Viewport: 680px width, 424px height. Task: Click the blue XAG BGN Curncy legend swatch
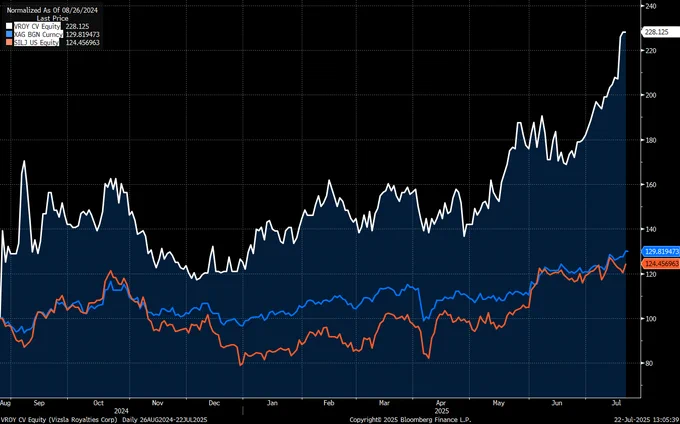click(x=9, y=34)
